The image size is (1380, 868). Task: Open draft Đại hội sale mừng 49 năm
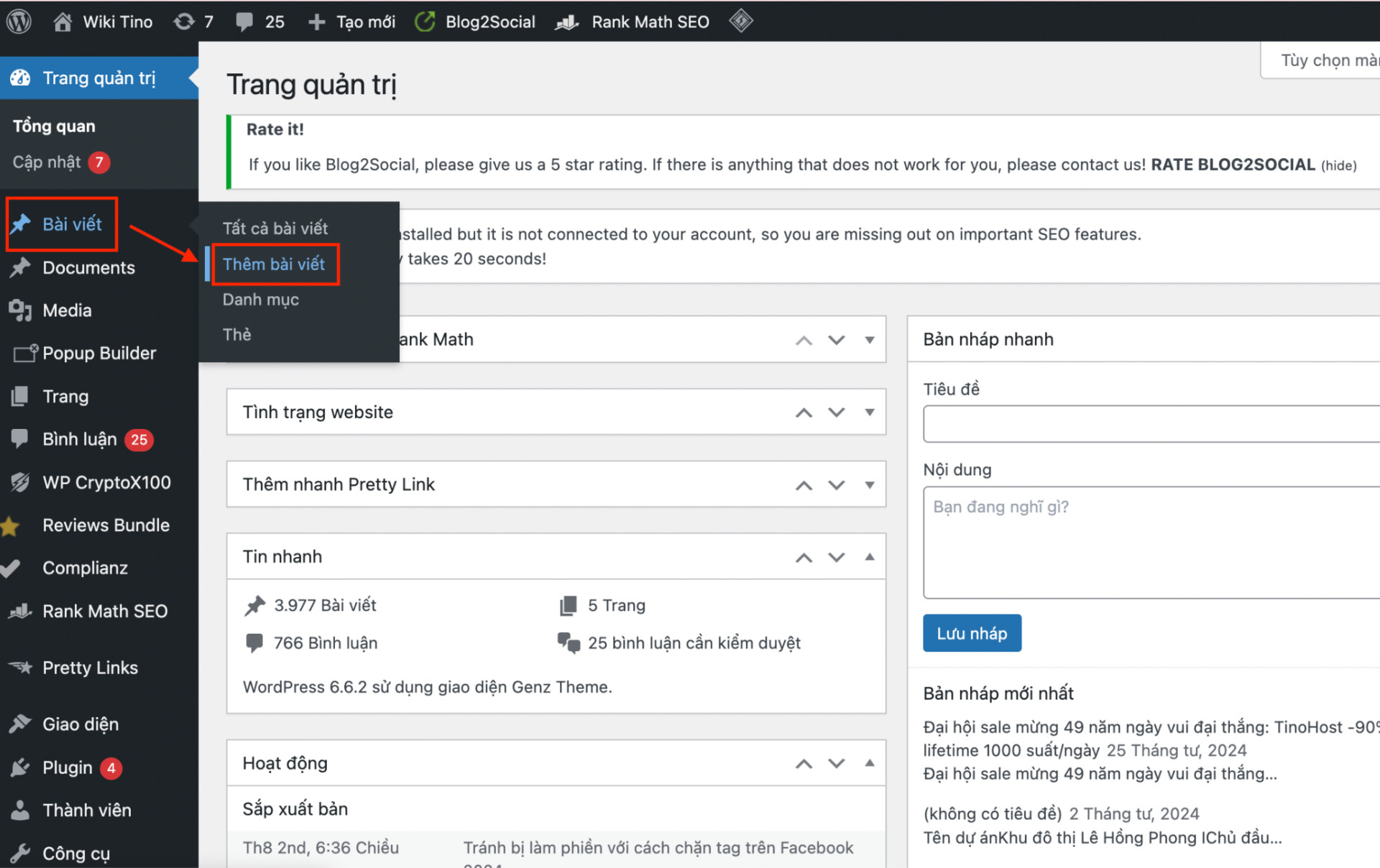pyautogui.click(x=1151, y=739)
